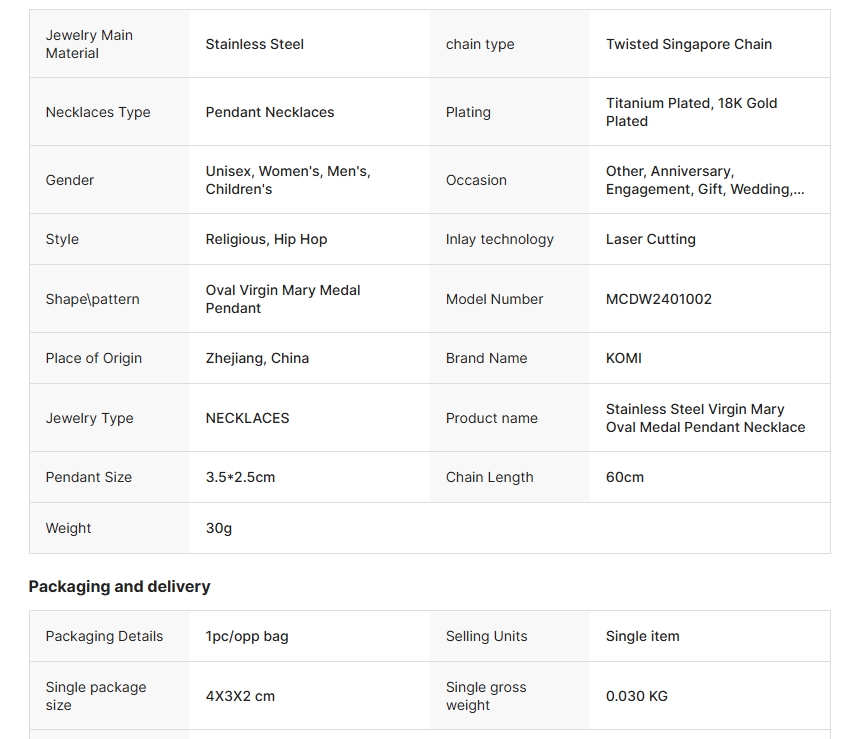The image size is (841, 739).
Task: Click the Zhejiang, China origin value
Action: coord(257,358)
